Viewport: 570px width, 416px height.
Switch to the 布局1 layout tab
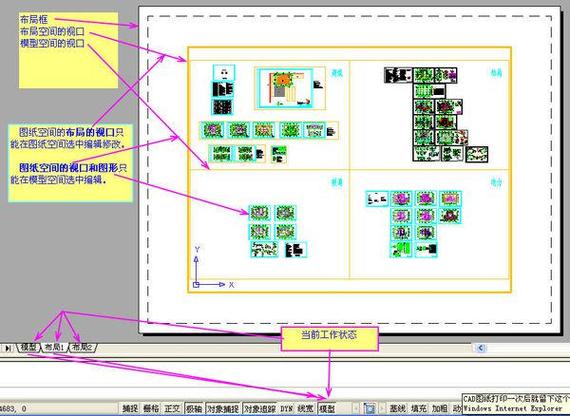(54, 347)
